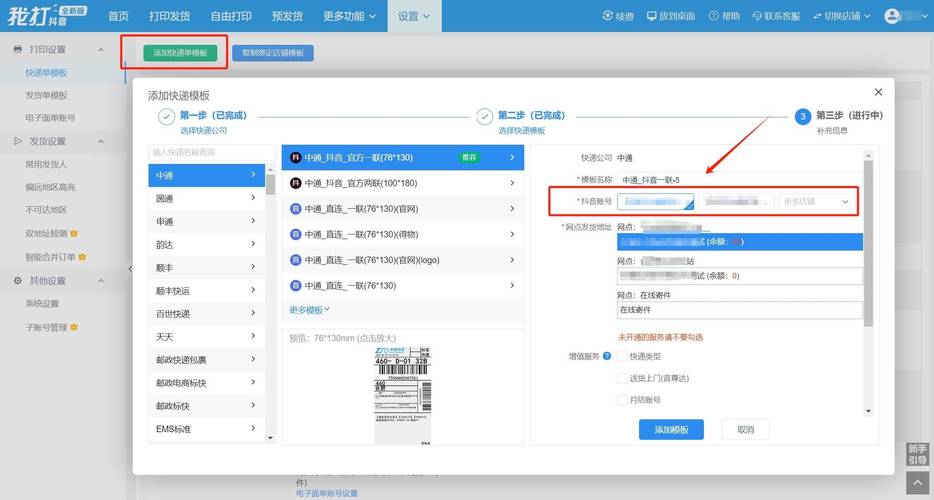Image resolution: width=934 pixels, height=500 pixels.
Task: Click the courier list scrollbar
Action: (270, 185)
